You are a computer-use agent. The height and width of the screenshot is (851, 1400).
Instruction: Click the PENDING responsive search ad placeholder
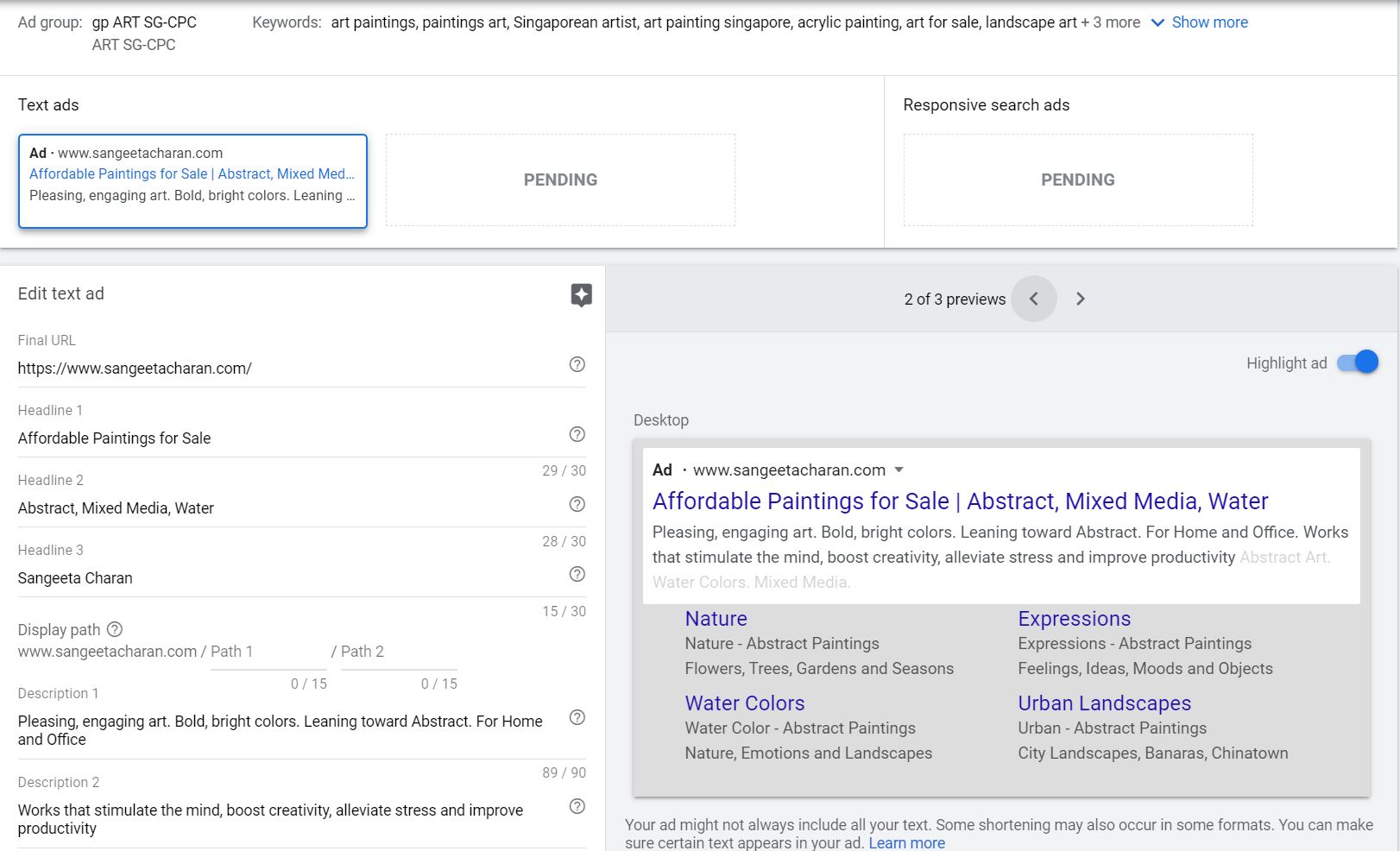pos(1078,180)
